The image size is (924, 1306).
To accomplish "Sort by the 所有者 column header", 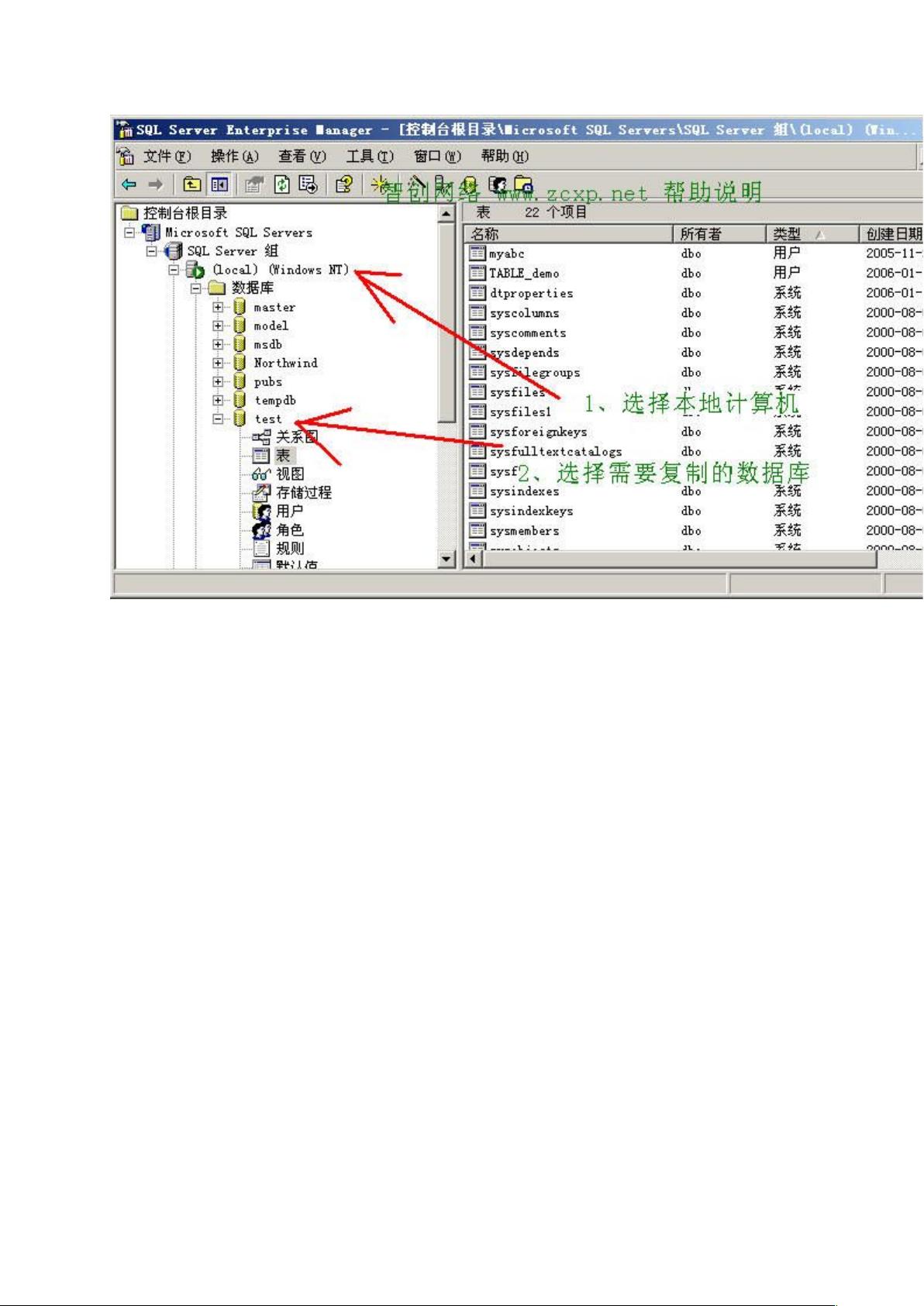I will pyautogui.click(x=720, y=233).
